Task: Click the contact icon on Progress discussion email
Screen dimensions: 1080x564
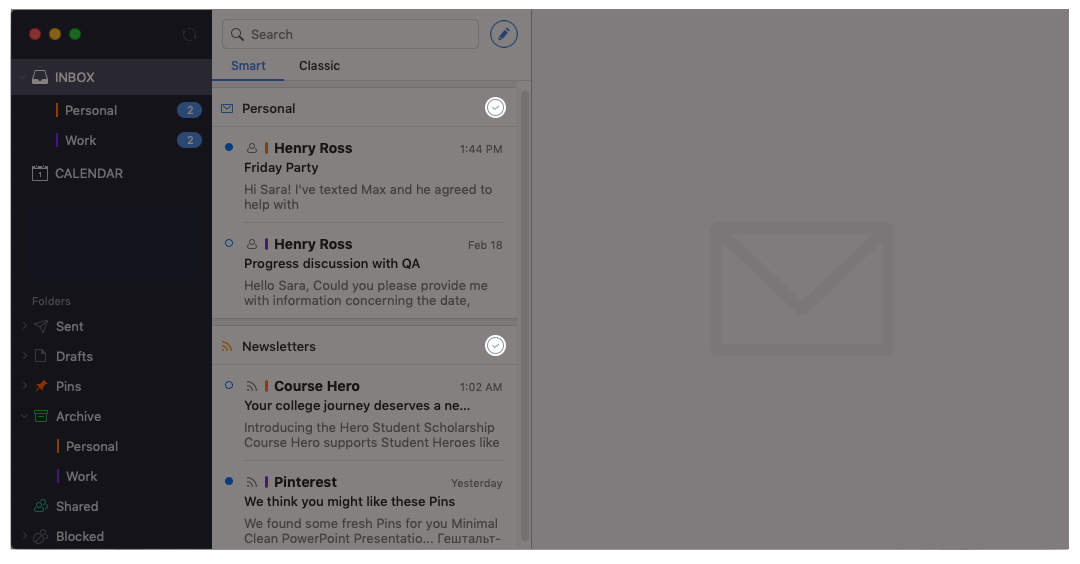Action: (x=252, y=244)
